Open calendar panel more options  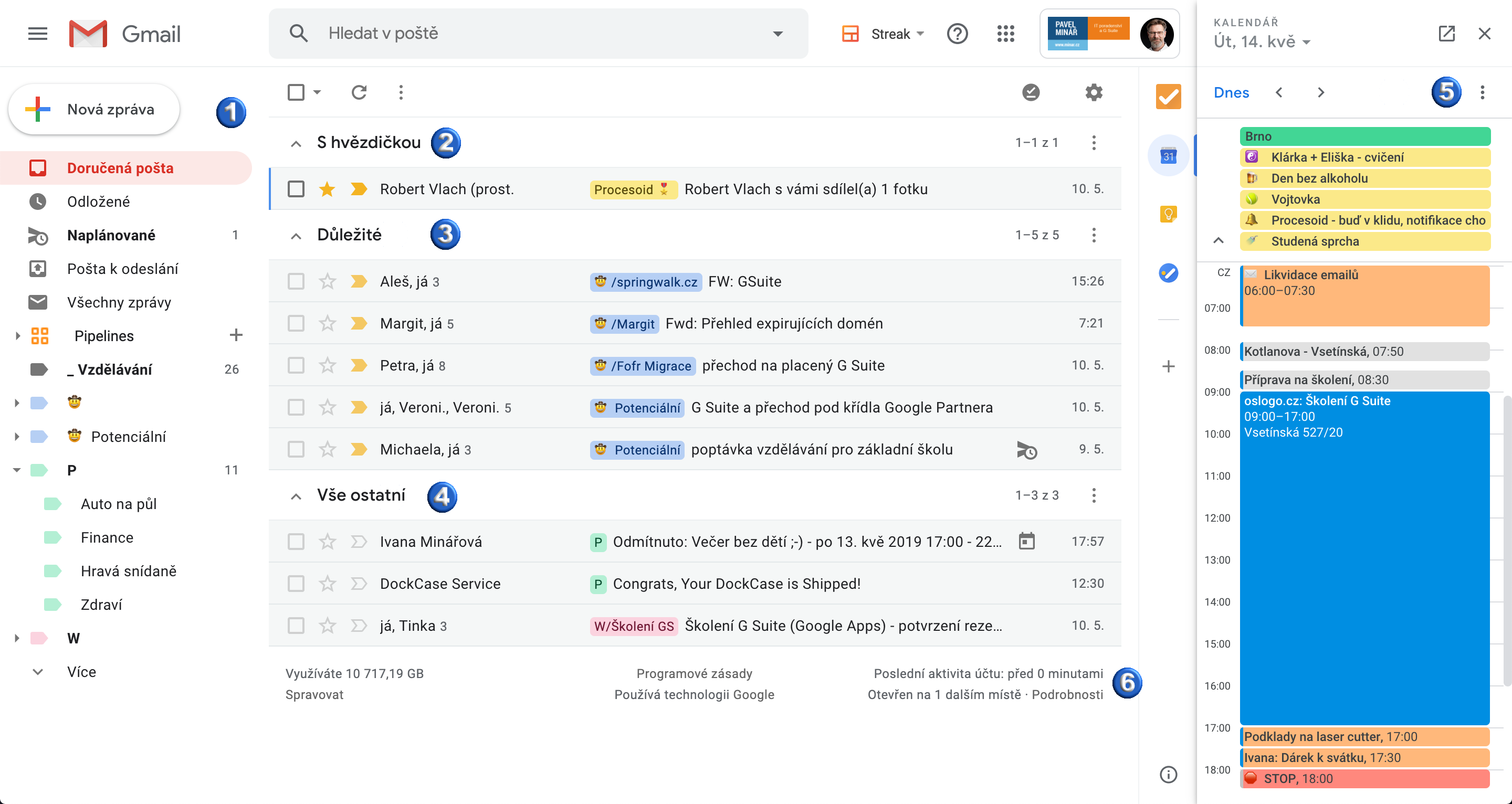click(x=1482, y=92)
